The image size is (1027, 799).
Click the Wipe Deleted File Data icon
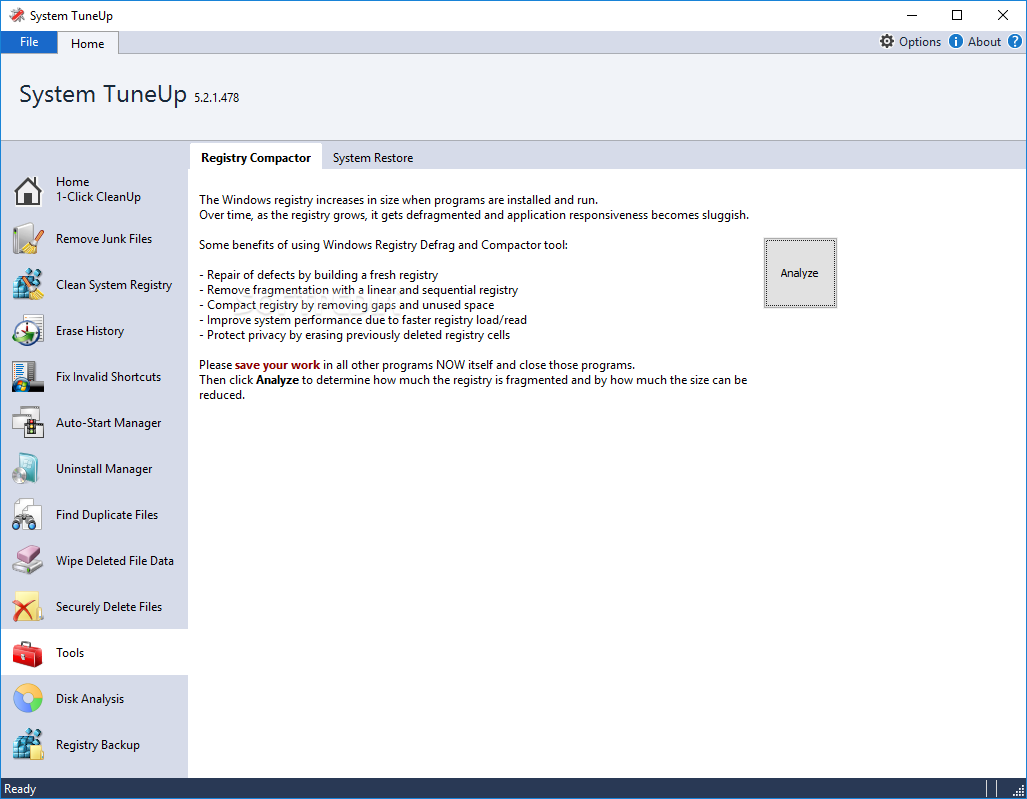[x=28, y=561]
